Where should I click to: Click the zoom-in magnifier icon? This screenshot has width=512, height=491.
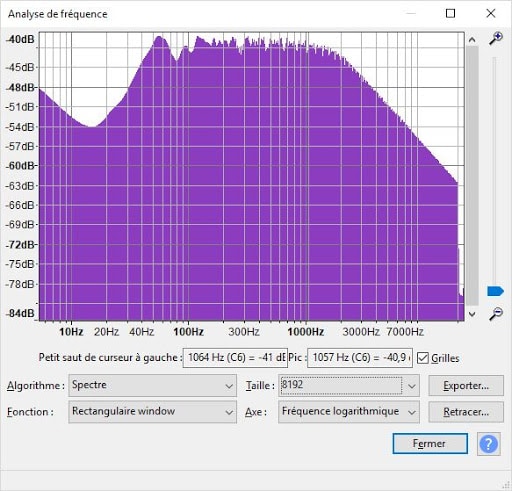[x=496, y=38]
